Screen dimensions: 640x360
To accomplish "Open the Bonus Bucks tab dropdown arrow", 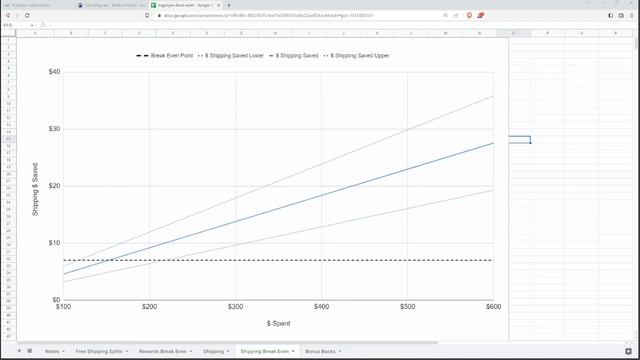I will 340,351.
